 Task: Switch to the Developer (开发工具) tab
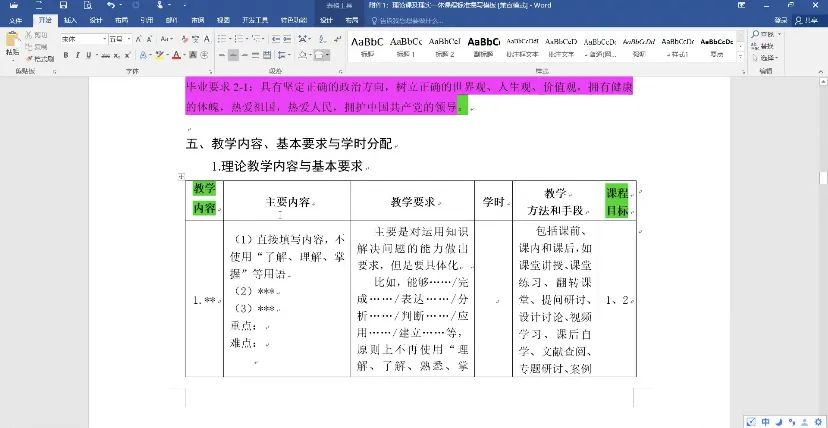tap(255, 21)
